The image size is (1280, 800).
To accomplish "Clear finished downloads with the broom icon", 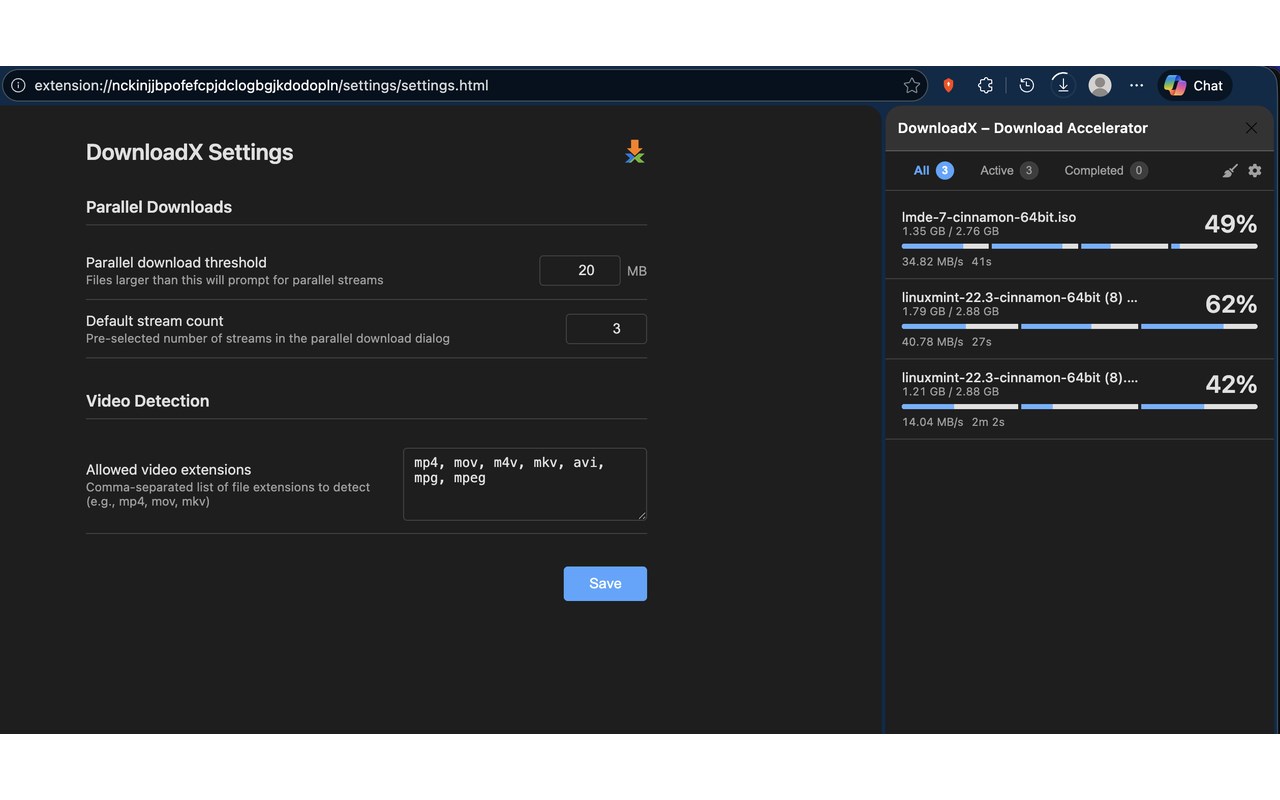I will (1230, 171).
